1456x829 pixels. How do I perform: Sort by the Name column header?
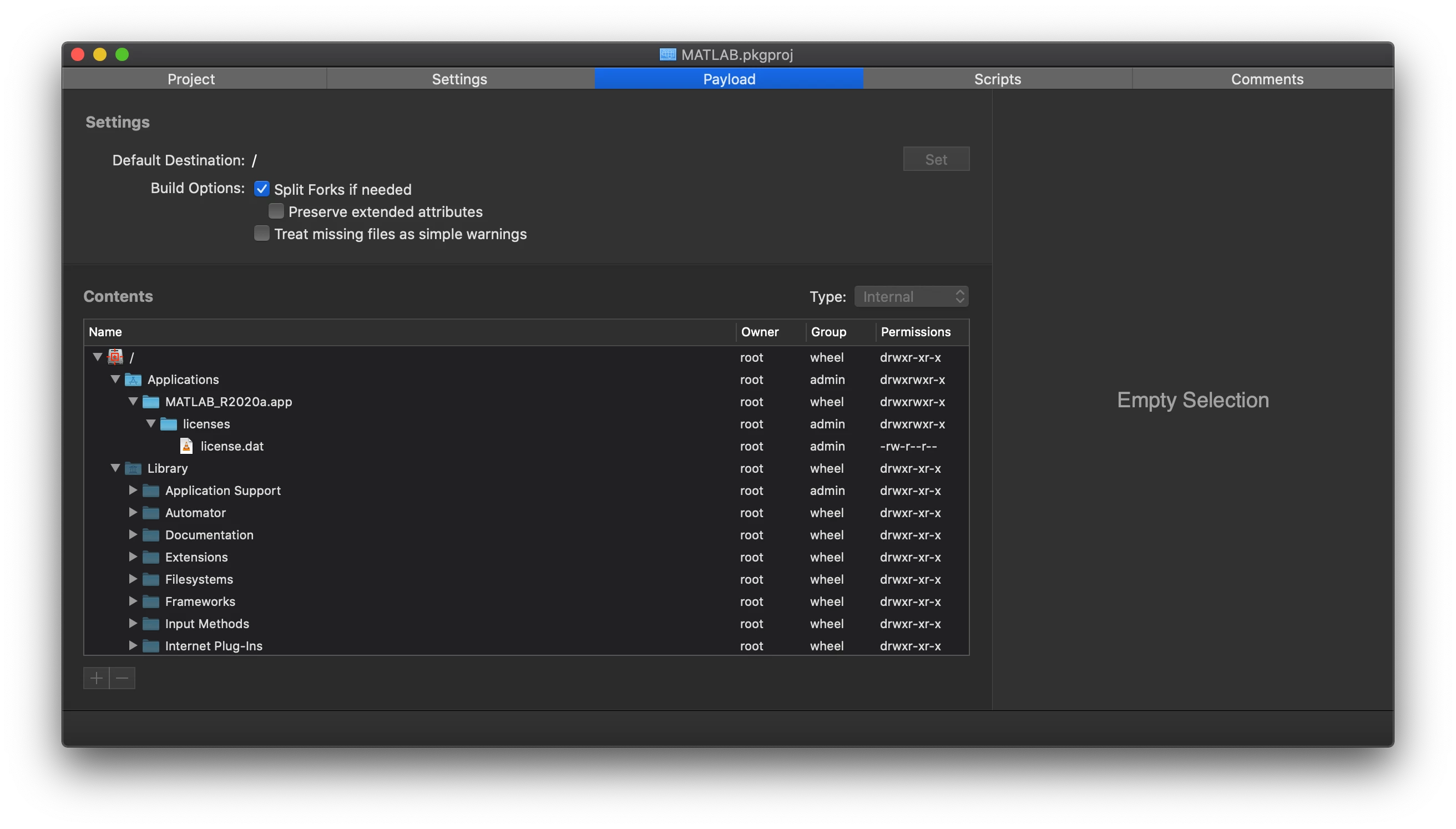point(410,332)
